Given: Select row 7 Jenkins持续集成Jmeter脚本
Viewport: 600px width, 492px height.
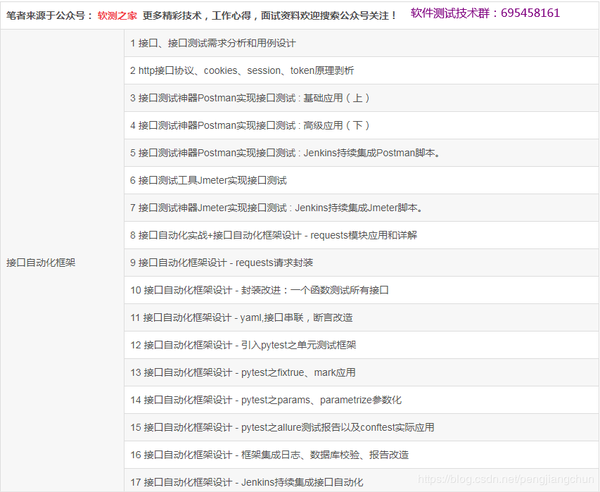Looking at the screenshot, I should click(x=362, y=208).
